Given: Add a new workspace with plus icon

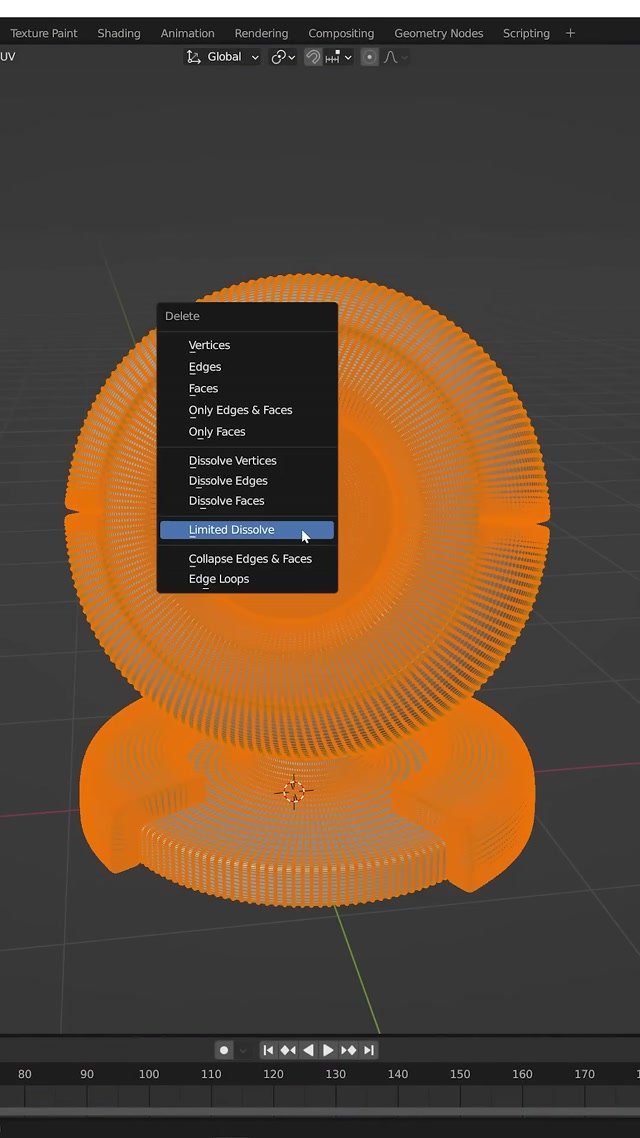Looking at the screenshot, I should (x=571, y=33).
